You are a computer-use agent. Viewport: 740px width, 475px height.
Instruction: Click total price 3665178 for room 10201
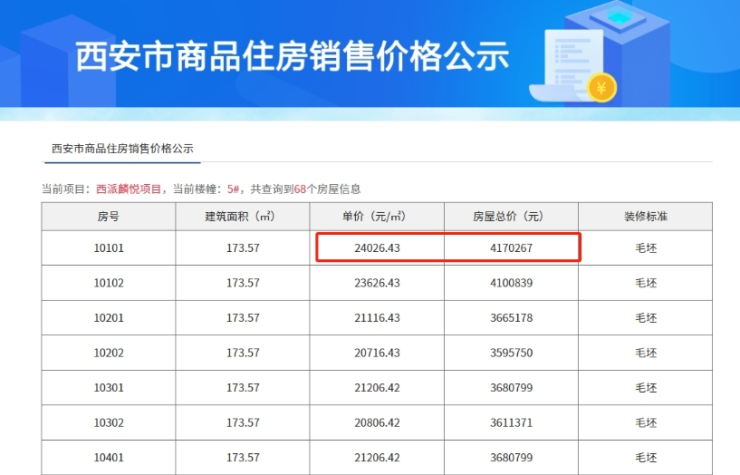point(513,318)
